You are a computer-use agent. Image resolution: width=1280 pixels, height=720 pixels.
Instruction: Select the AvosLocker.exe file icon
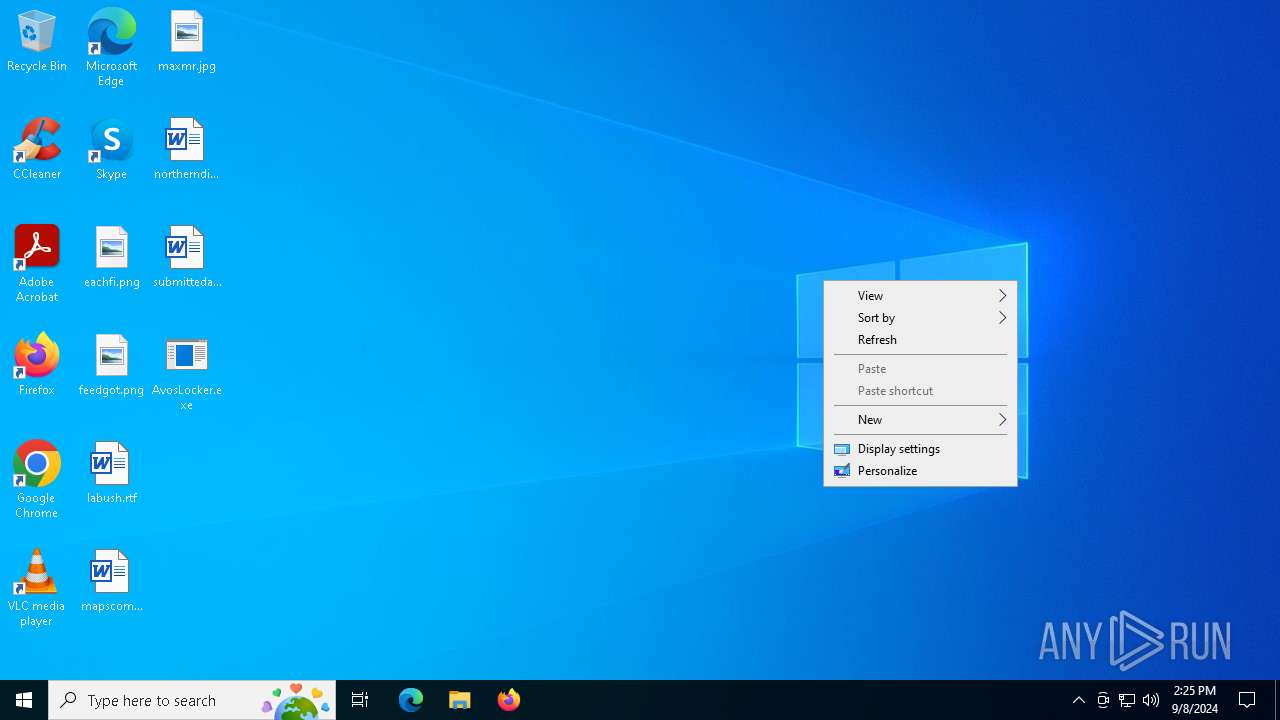187,373
